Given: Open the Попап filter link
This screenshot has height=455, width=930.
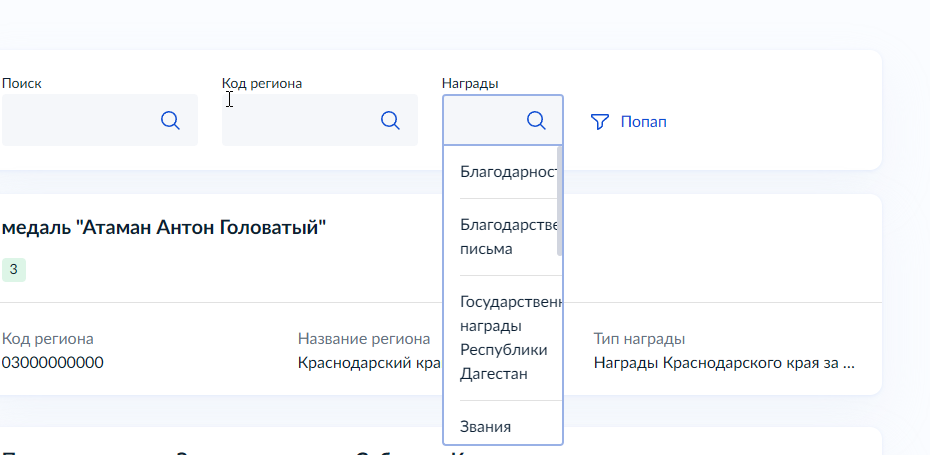Looking at the screenshot, I should [x=643, y=122].
